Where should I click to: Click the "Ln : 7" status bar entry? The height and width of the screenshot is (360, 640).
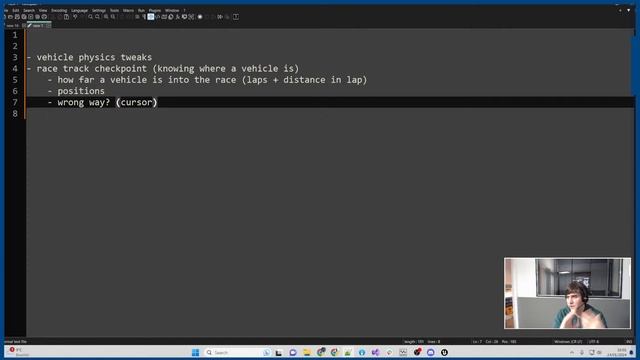477,342
